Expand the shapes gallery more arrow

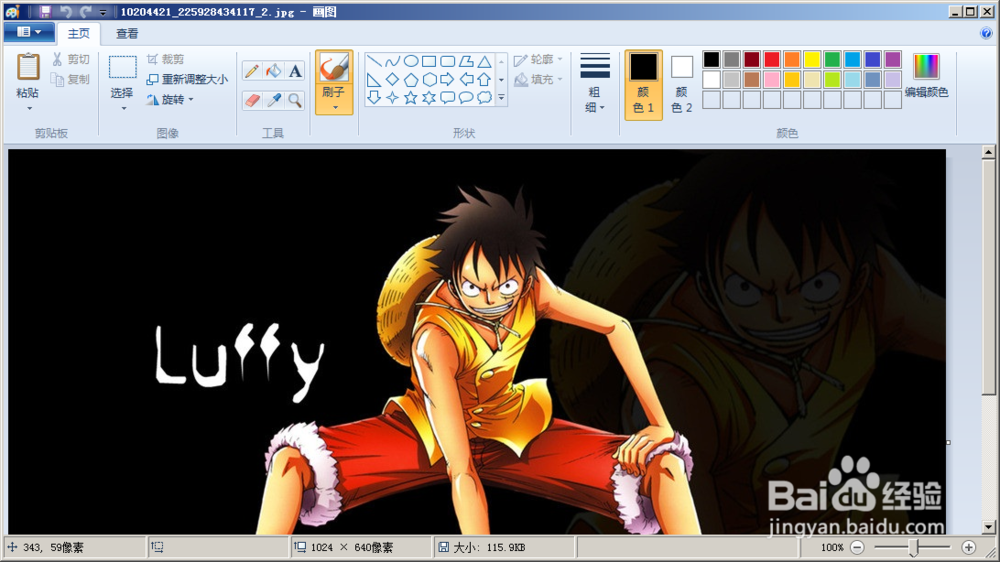click(x=501, y=98)
